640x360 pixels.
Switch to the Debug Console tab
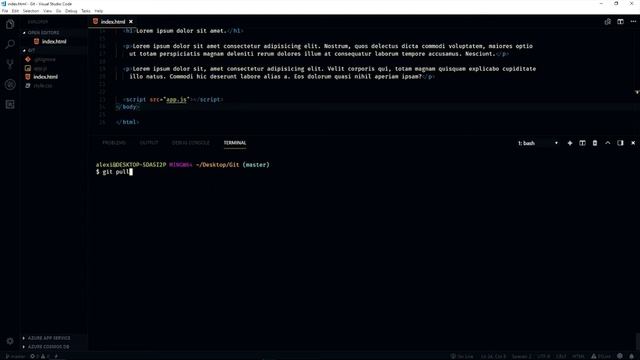pyautogui.click(x=191, y=143)
